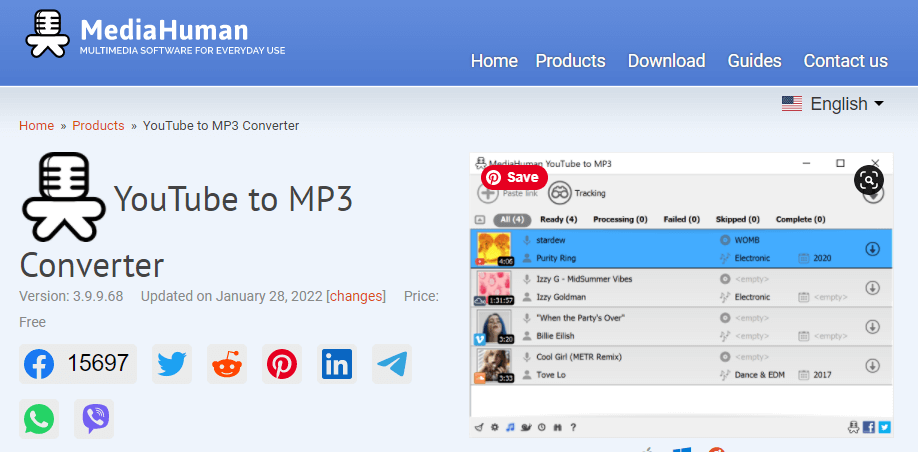Collapse the list with the arrow beside All (4)
The height and width of the screenshot is (452, 918).
[480, 220]
